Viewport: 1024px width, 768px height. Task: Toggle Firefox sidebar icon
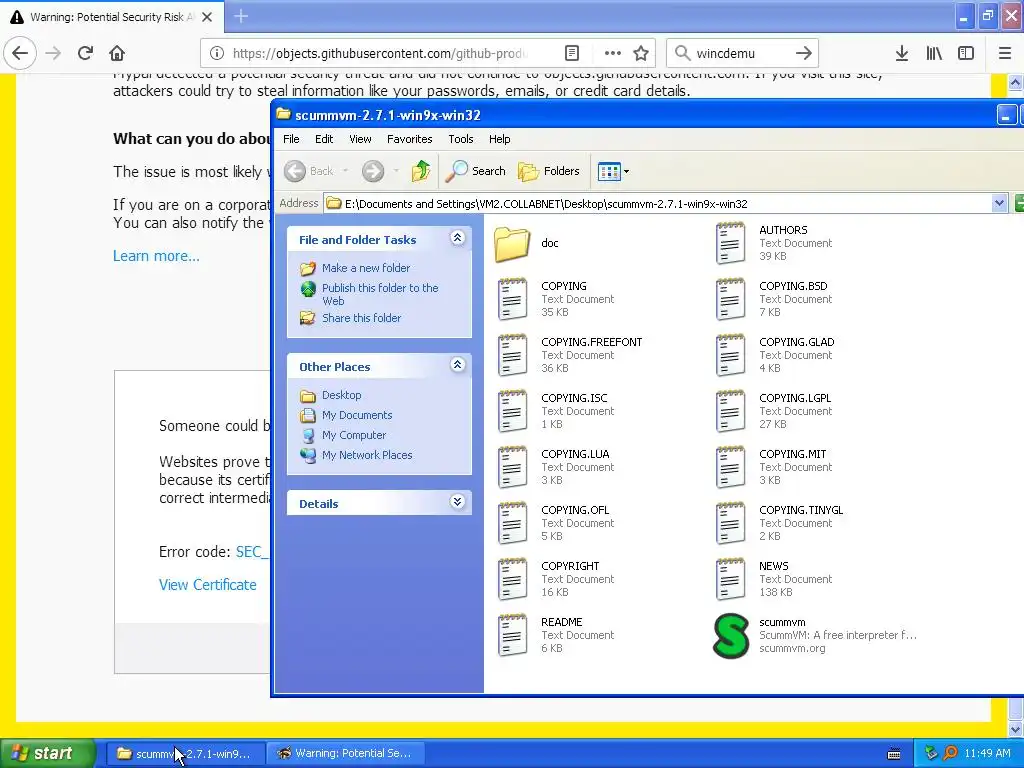(x=966, y=53)
